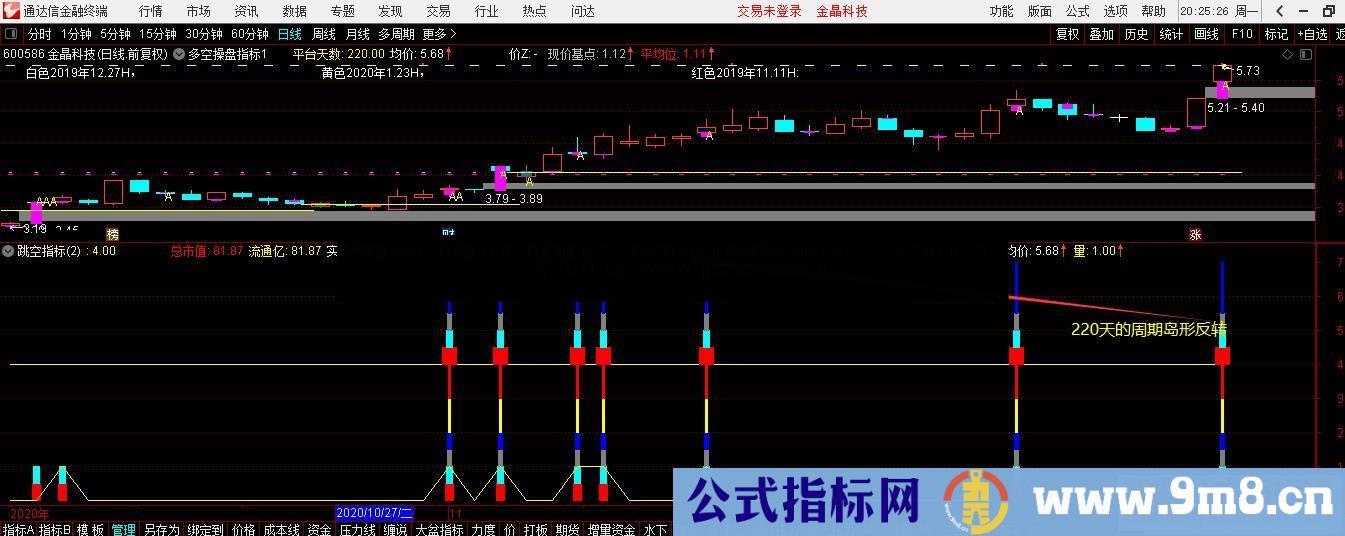Open the 公式 menu
1345x536 pixels.
pos(1077,11)
